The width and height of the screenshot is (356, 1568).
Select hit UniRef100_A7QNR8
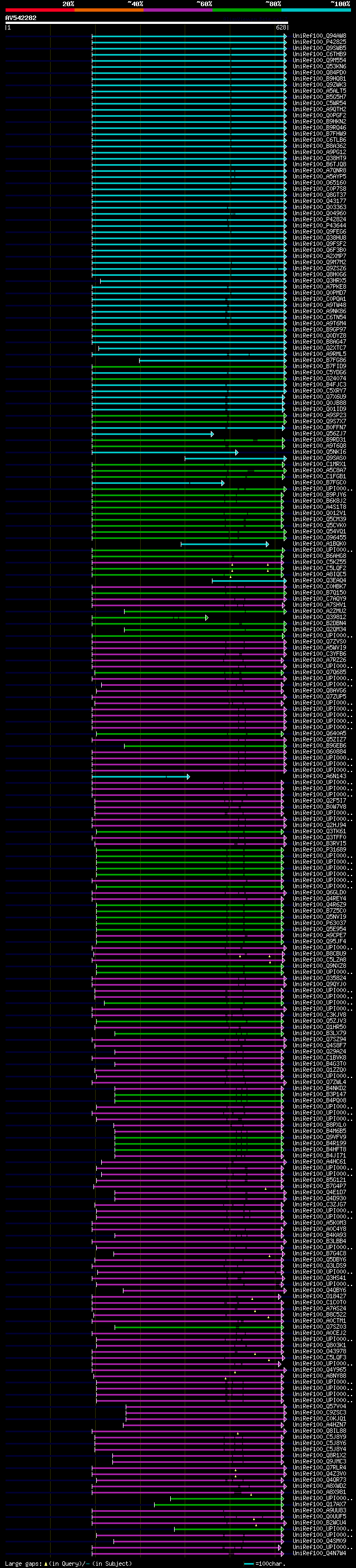click(319, 170)
